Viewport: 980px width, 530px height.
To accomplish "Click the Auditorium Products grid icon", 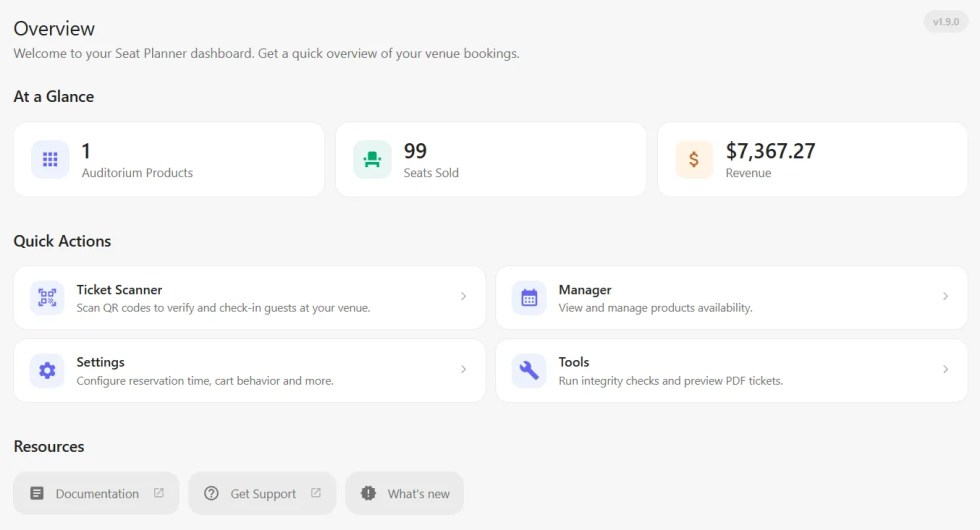I will pyautogui.click(x=50, y=159).
